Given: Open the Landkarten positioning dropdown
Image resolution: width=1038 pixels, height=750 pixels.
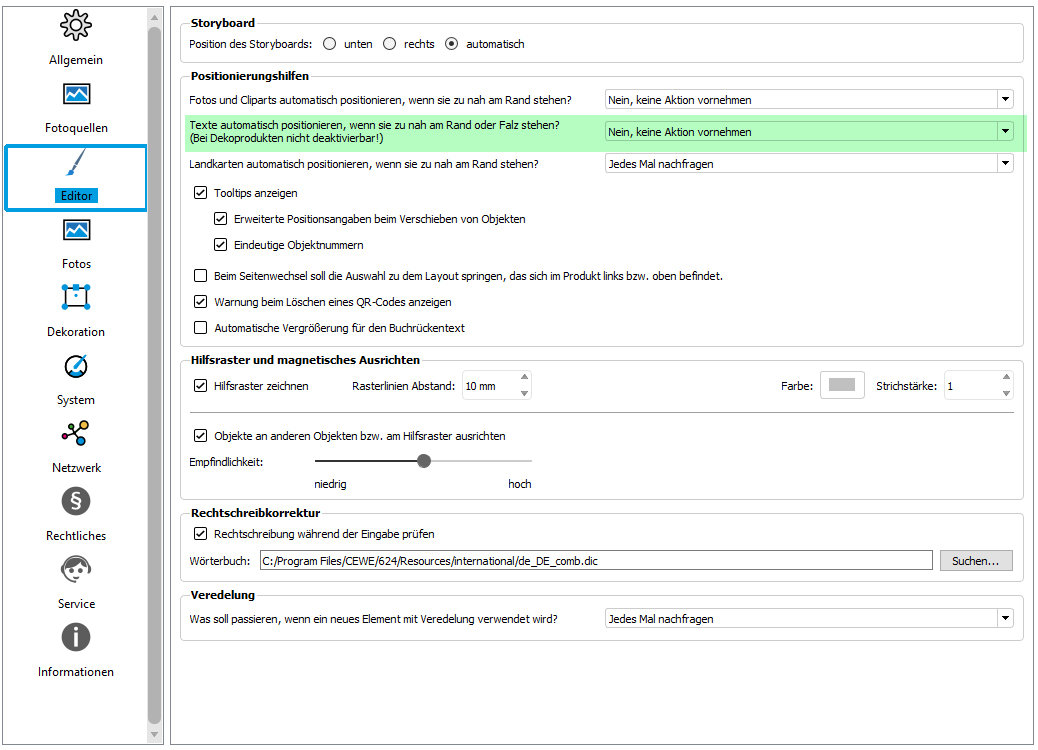Looking at the screenshot, I should [809, 164].
